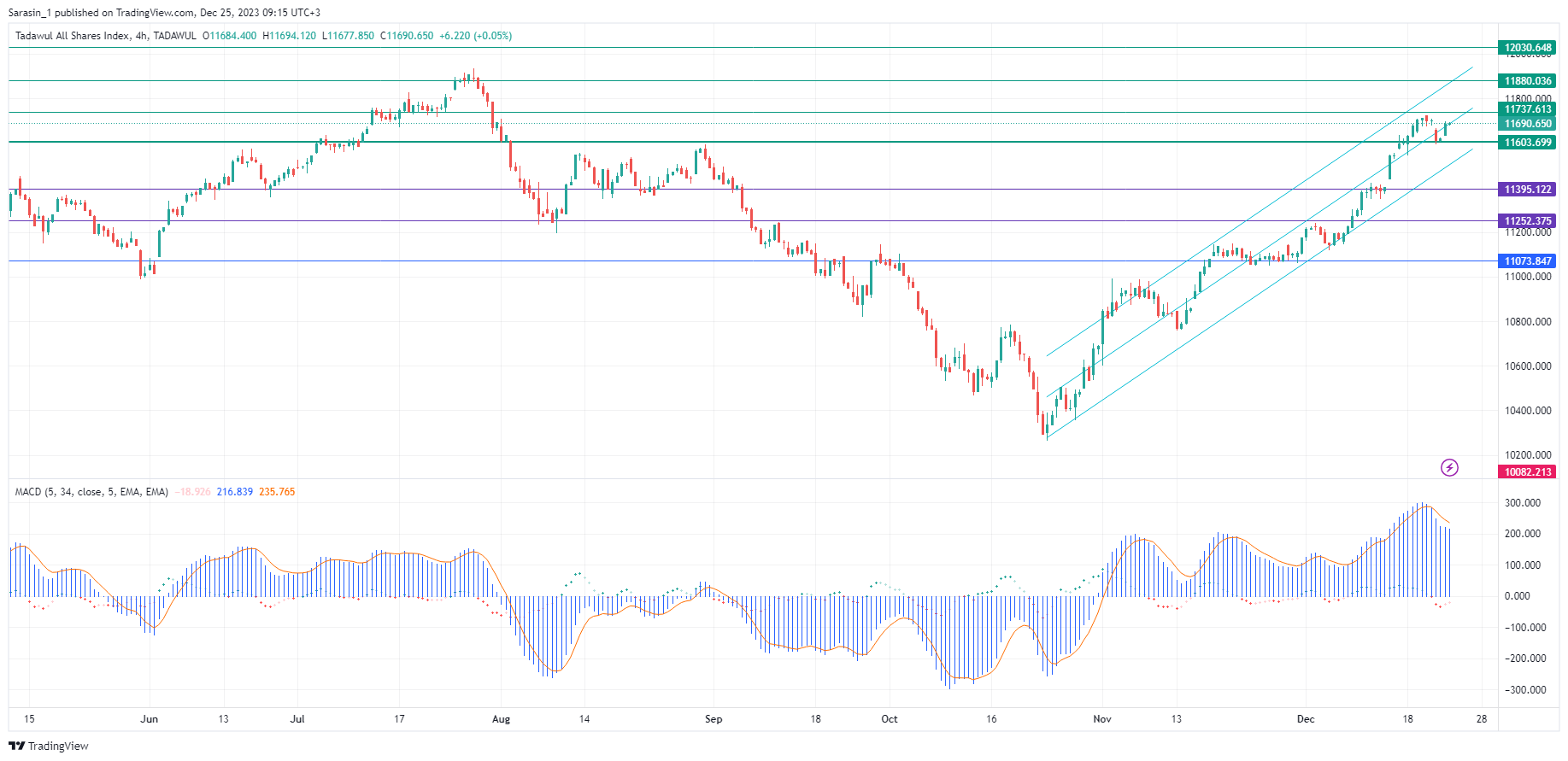The image size is (1568, 761).
Task: Select the 11880.036 price label
Action: 1528,81
